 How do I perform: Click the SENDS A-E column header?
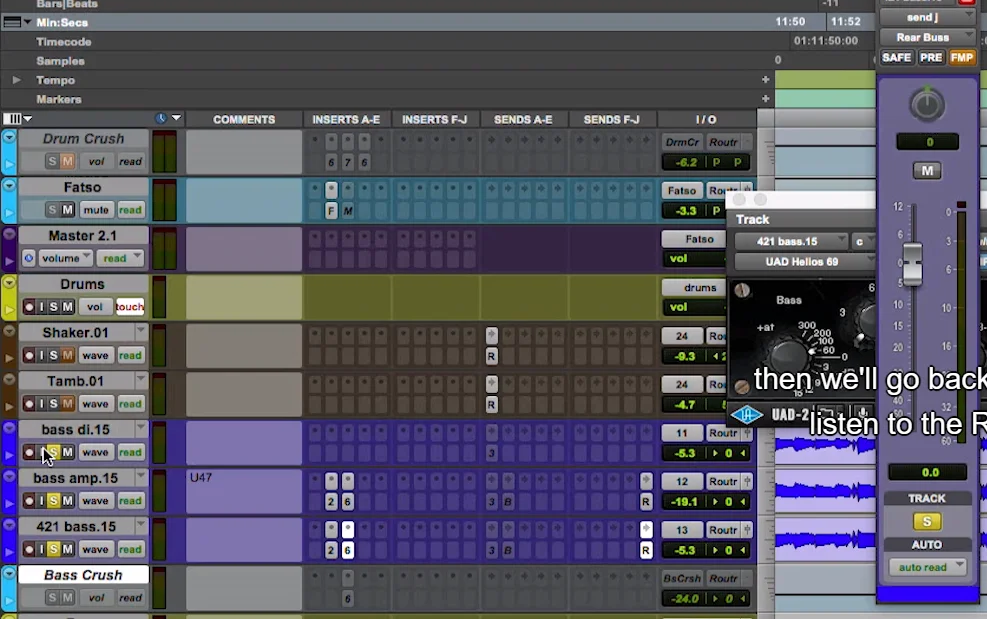click(523, 119)
